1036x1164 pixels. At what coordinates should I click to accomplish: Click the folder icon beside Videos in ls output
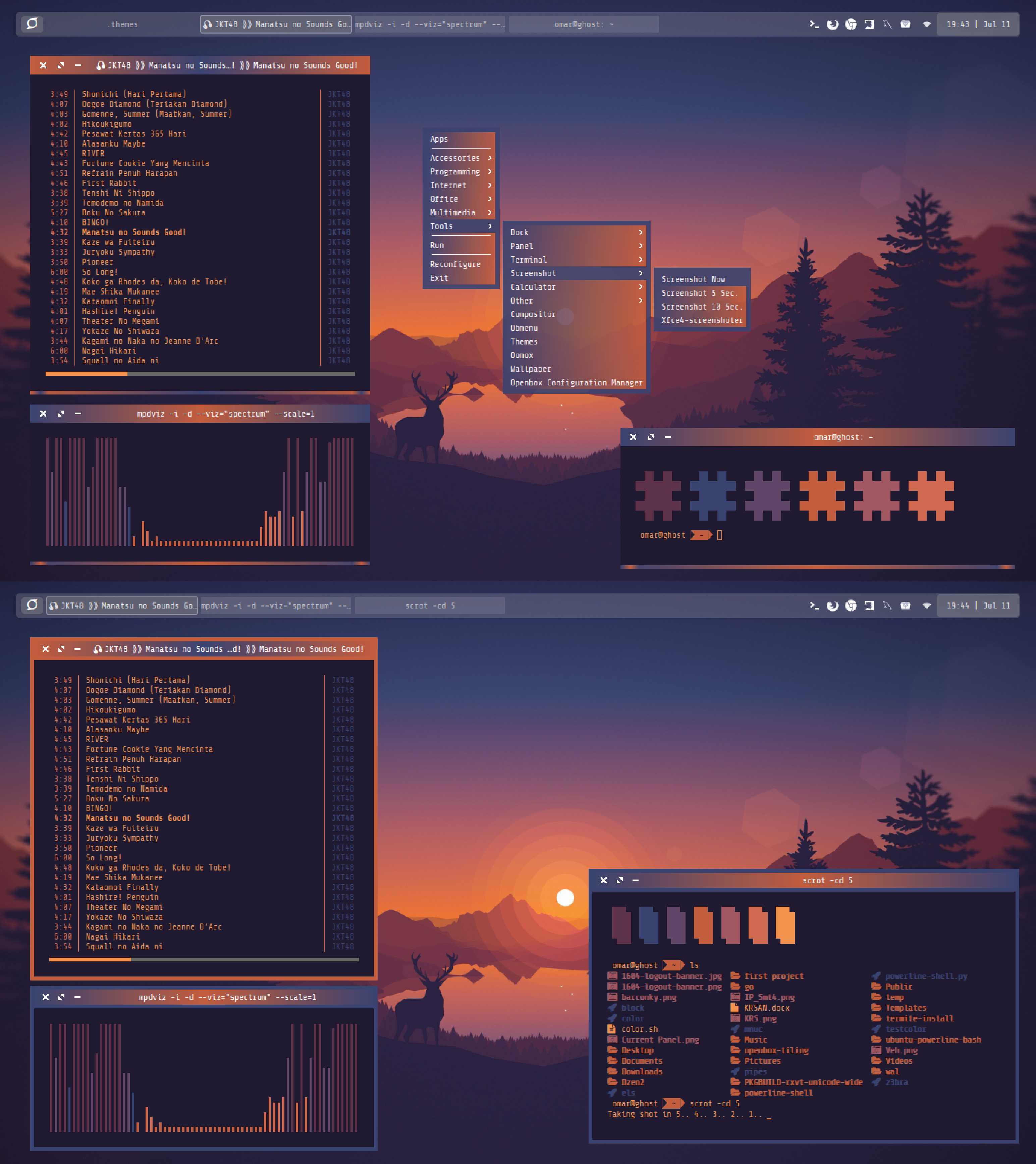tap(877, 1060)
